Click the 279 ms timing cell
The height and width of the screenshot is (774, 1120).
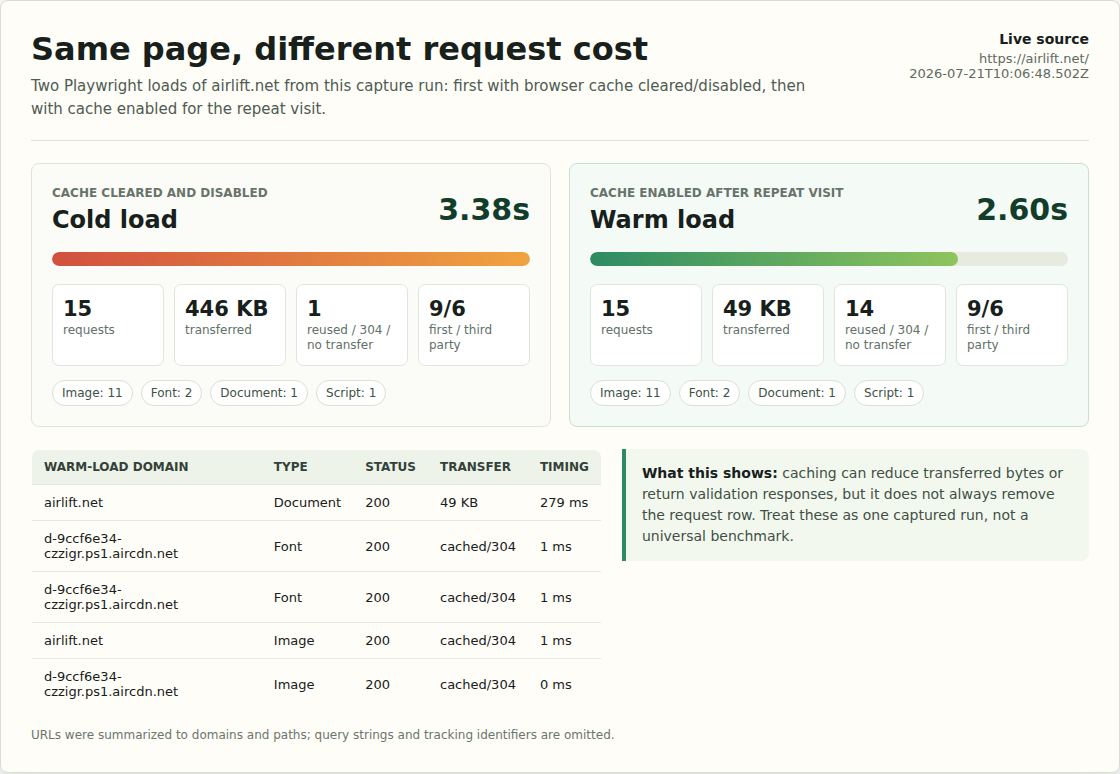564,503
